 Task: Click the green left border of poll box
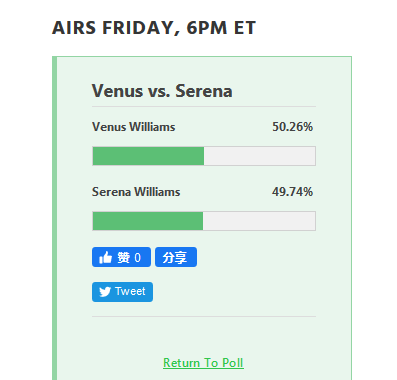tap(55, 218)
